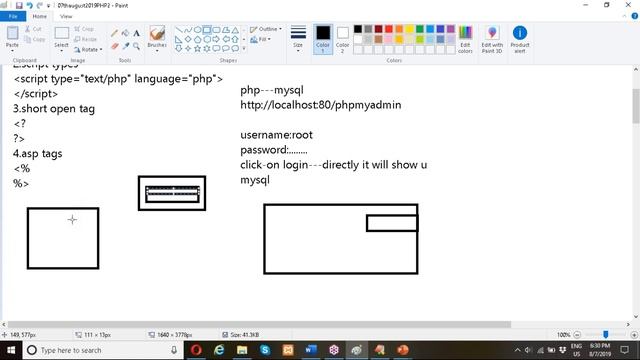Image resolution: width=640 pixels, height=360 pixels.
Task: Click the Undo icon in title bar
Action: pos(29,5)
